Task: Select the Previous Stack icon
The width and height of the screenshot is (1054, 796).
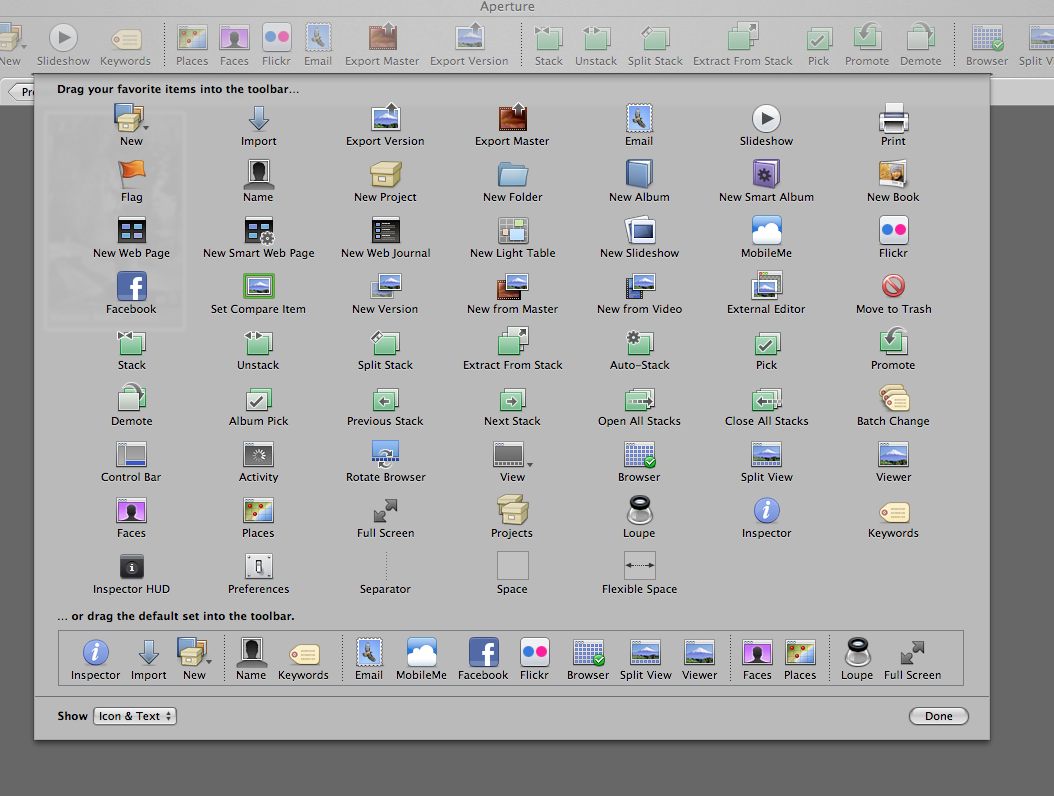Action: point(385,399)
